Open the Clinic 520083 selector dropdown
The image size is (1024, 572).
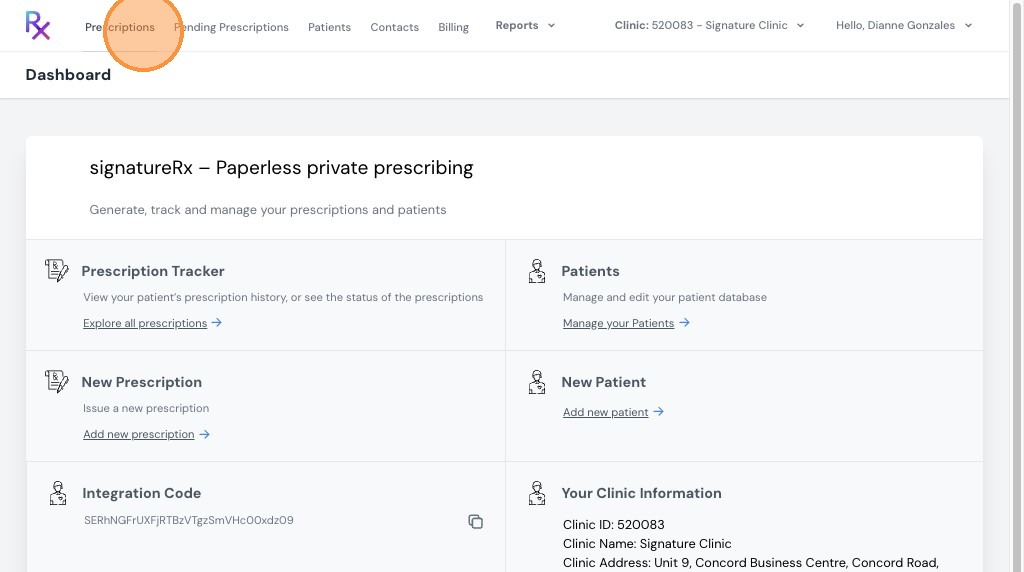click(x=709, y=25)
